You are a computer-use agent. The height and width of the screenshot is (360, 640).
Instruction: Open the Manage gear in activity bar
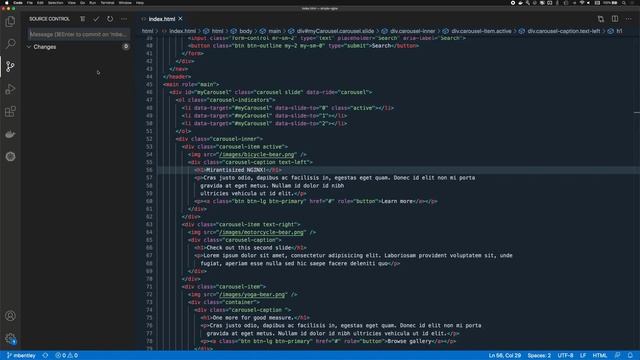pyautogui.click(x=10, y=338)
